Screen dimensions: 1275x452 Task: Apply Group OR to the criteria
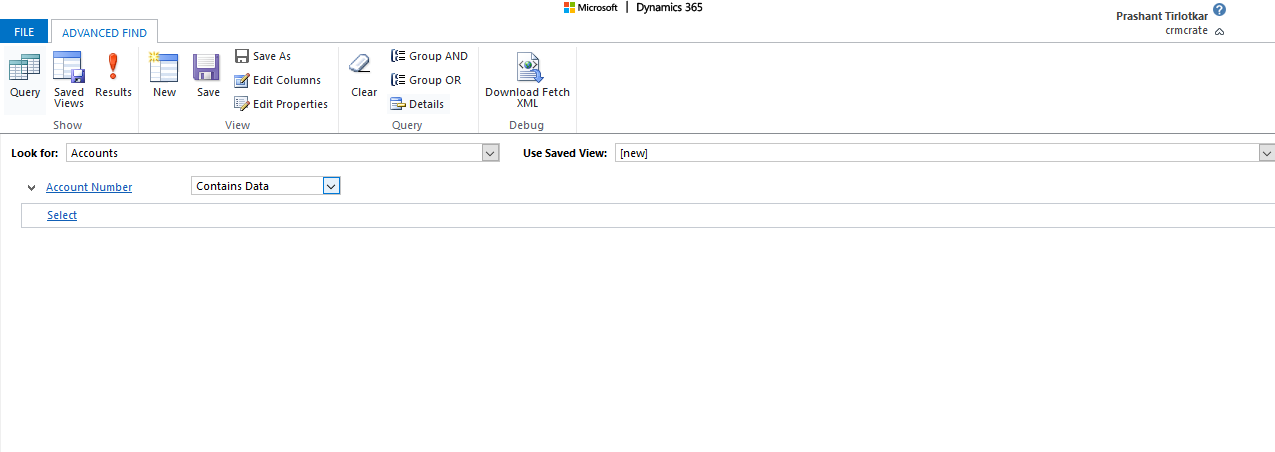pos(426,80)
